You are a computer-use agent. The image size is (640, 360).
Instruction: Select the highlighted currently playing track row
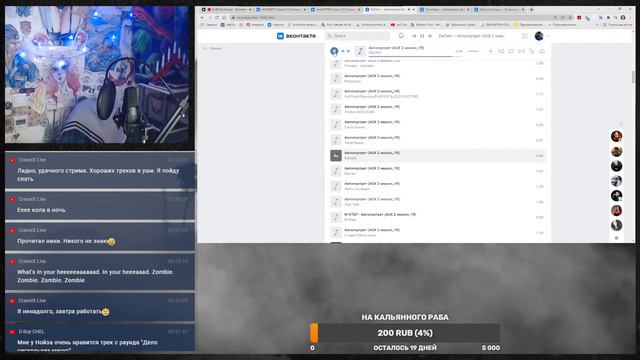point(438,156)
